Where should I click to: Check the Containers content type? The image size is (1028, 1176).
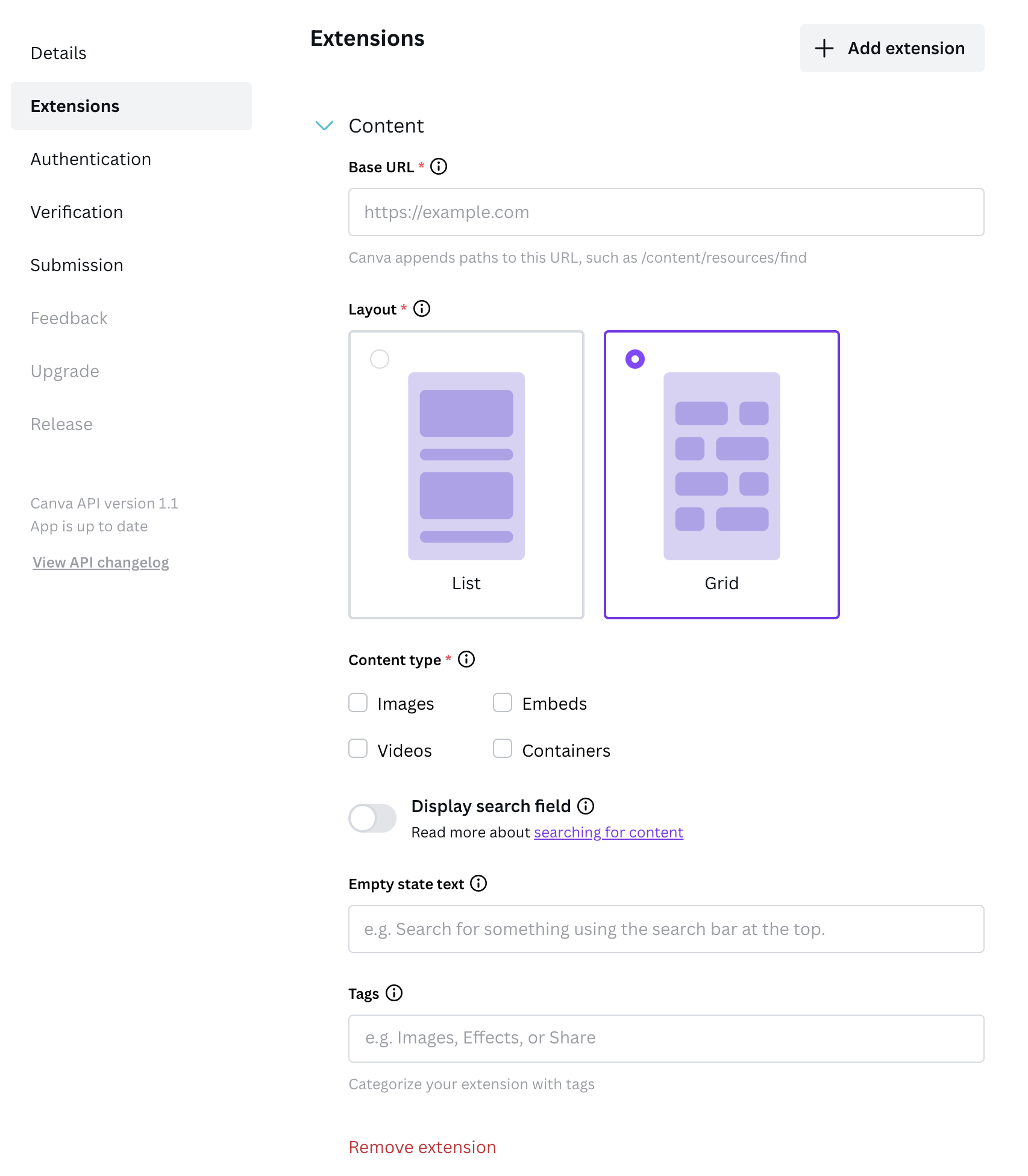coord(503,749)
